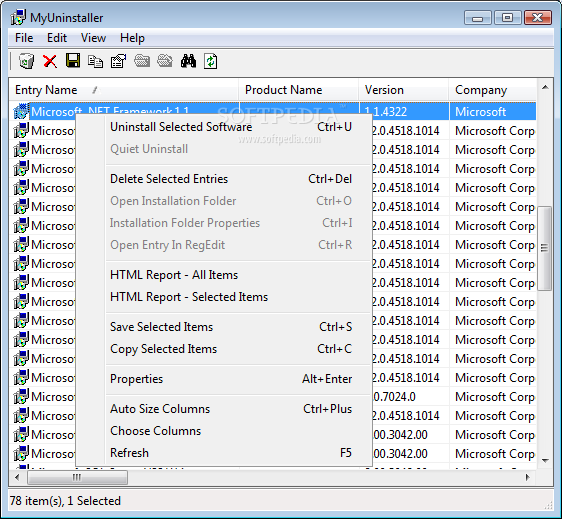Click the horizontal scrollbar left arrow
This screenshot has height=519, width=562.
point(17,477)
